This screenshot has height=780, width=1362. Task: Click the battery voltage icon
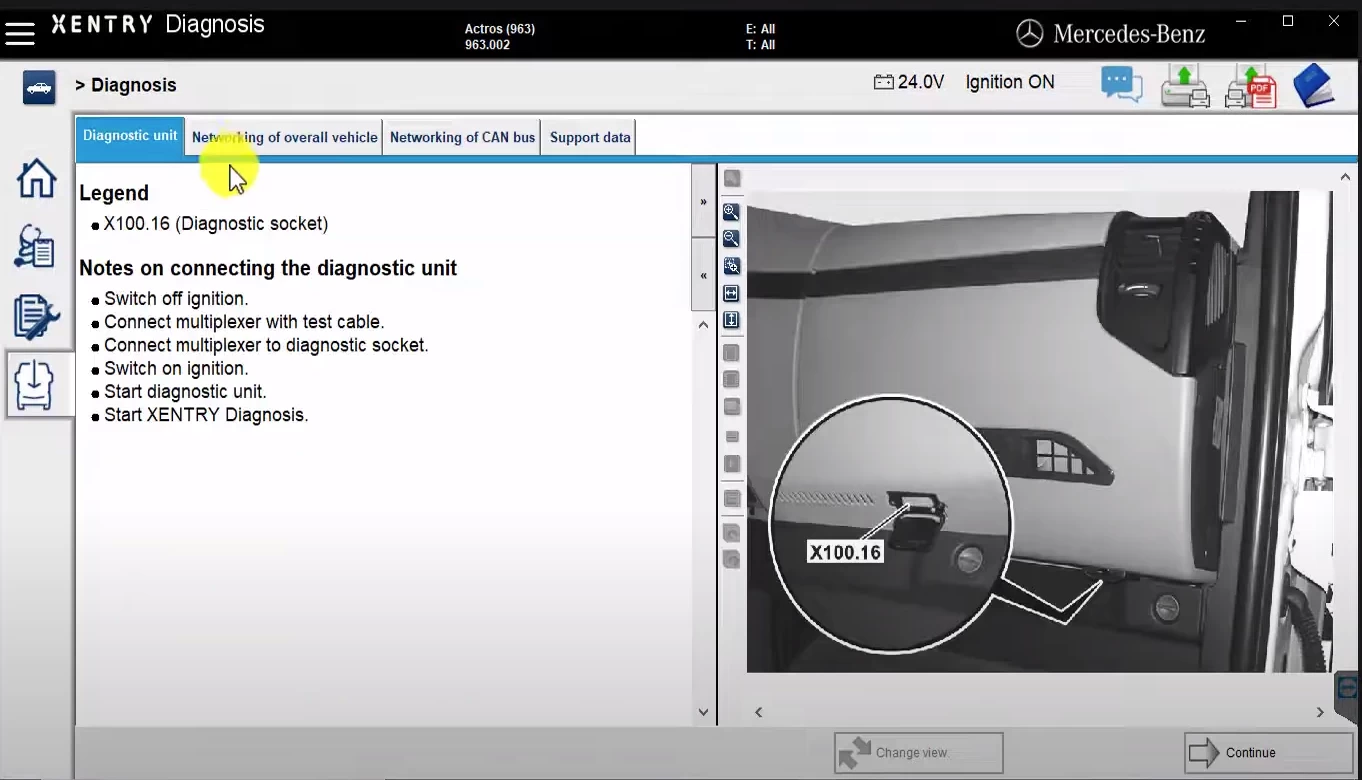[883, 82]
